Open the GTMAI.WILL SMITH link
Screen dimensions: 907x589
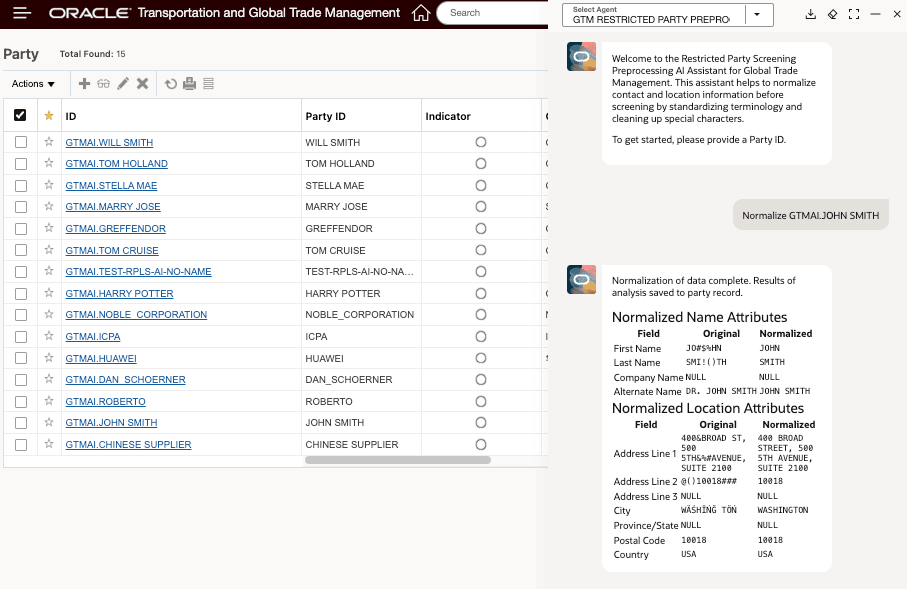[109, 142]
